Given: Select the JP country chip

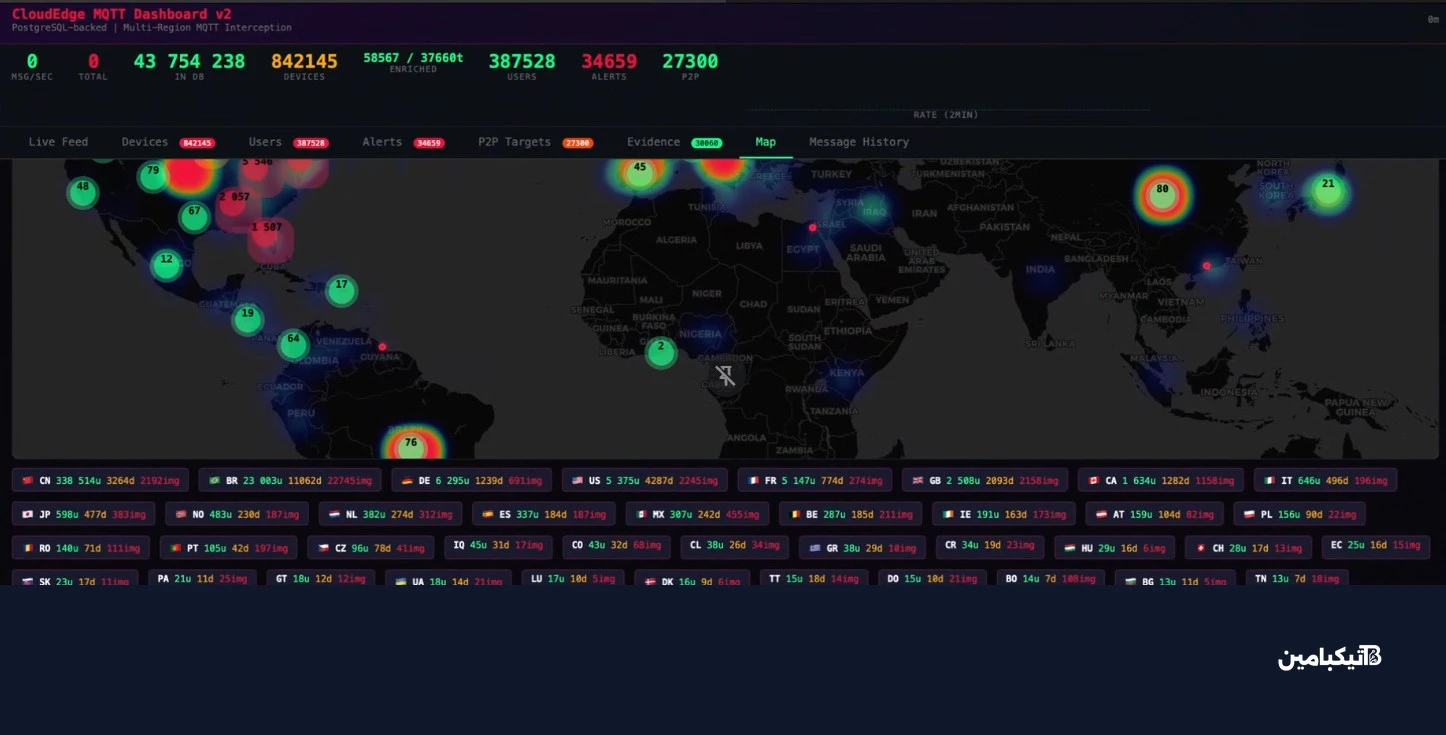Looking at the screenshot, I should (x=83, y=515).
